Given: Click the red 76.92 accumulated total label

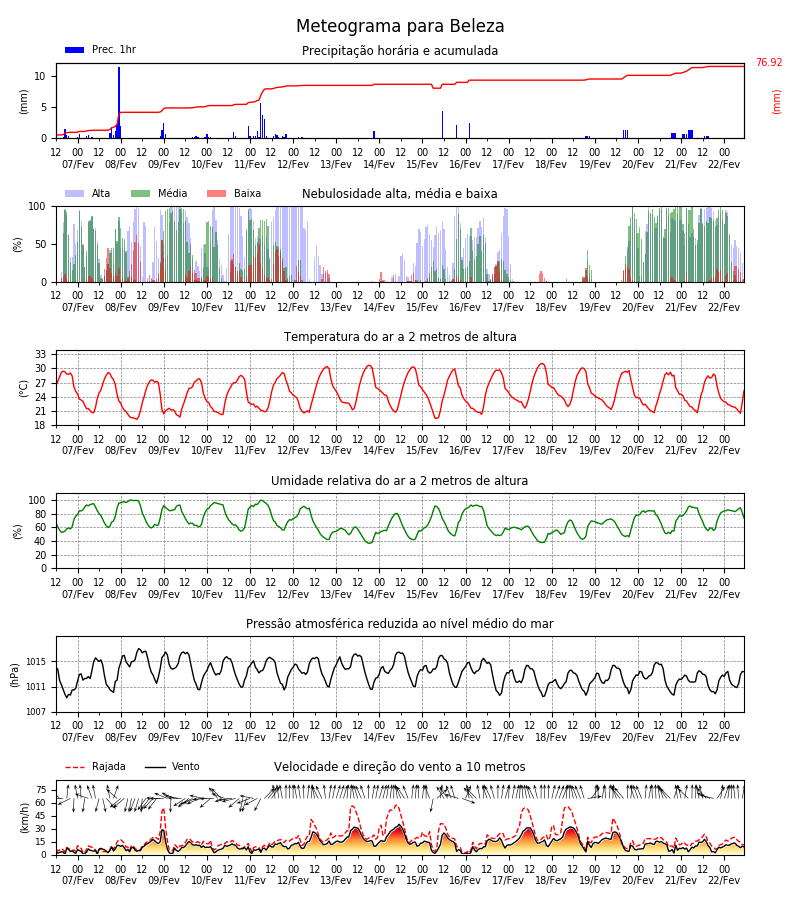Looking at the screenshot, I should [769, 63].
